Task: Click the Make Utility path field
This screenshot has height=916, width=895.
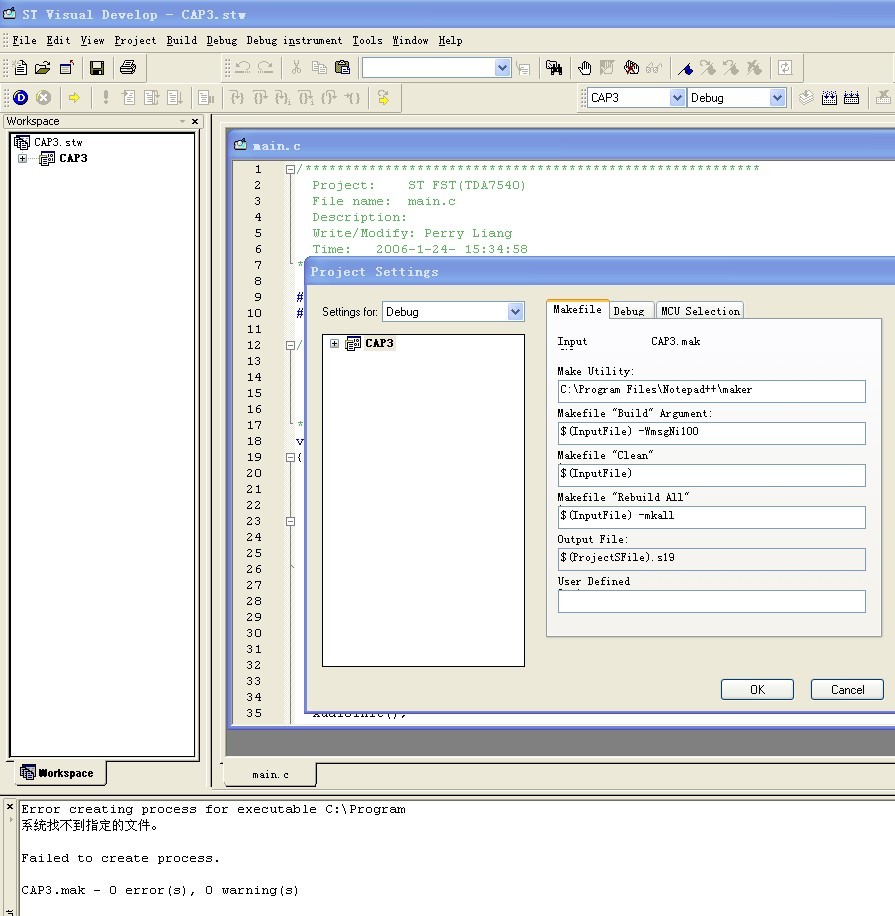Action: [712, 391]
